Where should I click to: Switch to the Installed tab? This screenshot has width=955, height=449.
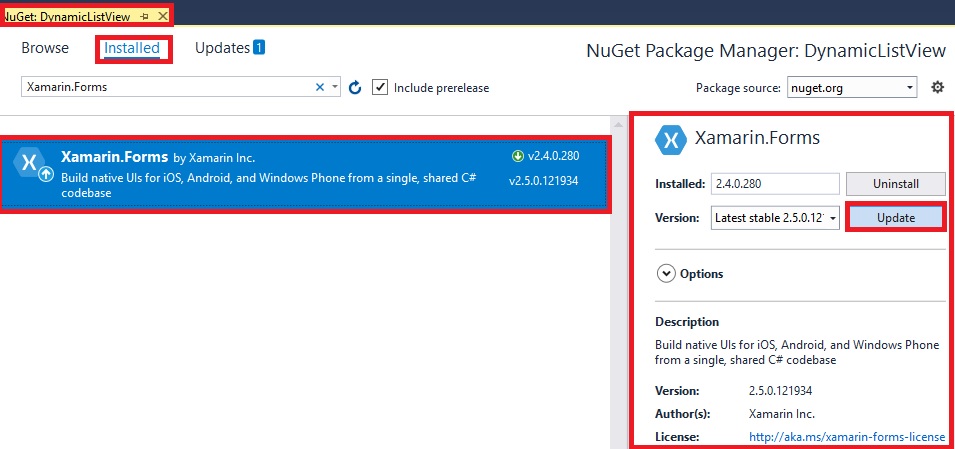coord(132,48)
